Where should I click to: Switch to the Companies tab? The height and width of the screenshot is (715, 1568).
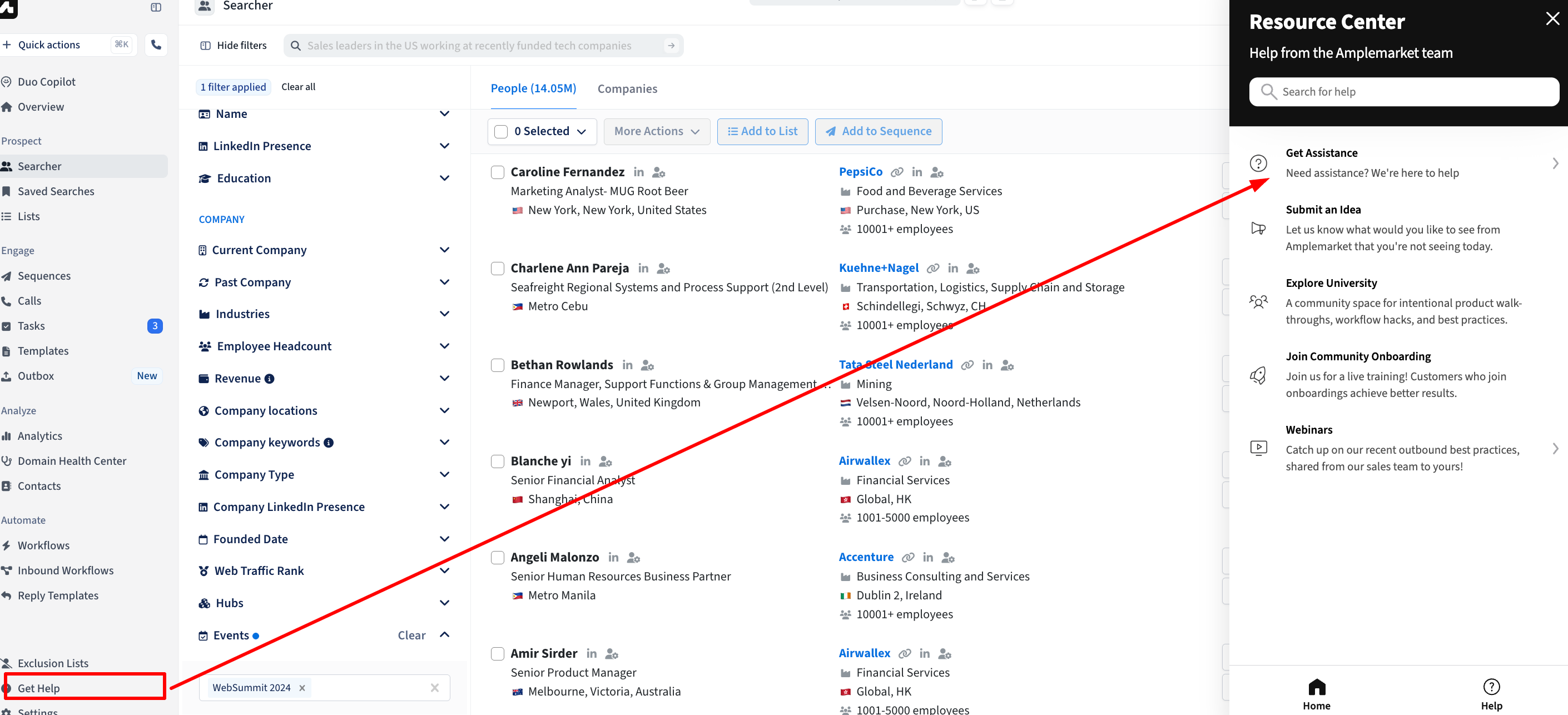[627, 89]
